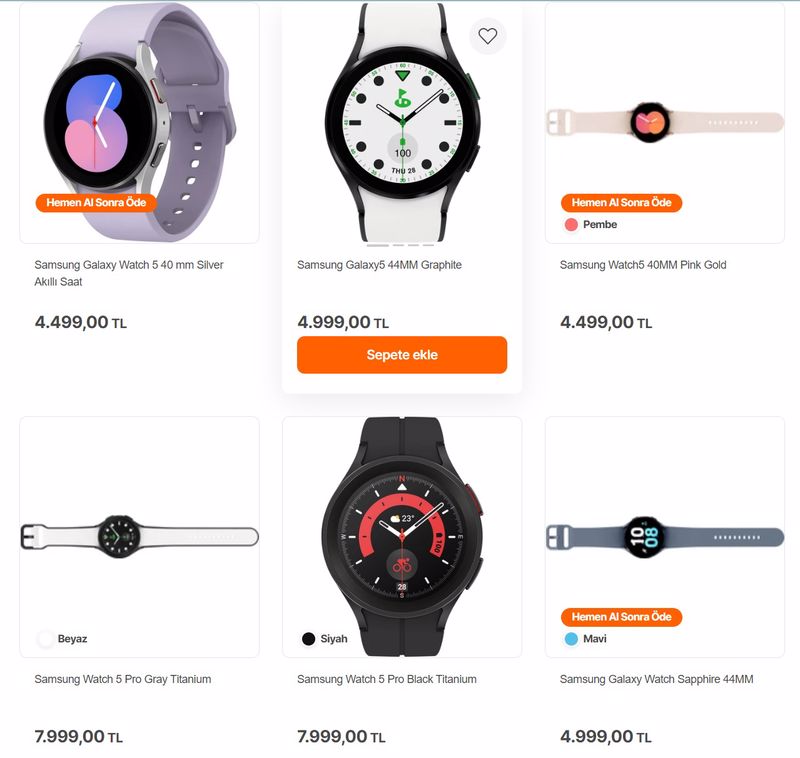Viewport: 800px width, 758px height.
Task: Click Hemen Al Sonra Öde badge on Silver watch
Action: pyautogui.click(x=96, y=203)
